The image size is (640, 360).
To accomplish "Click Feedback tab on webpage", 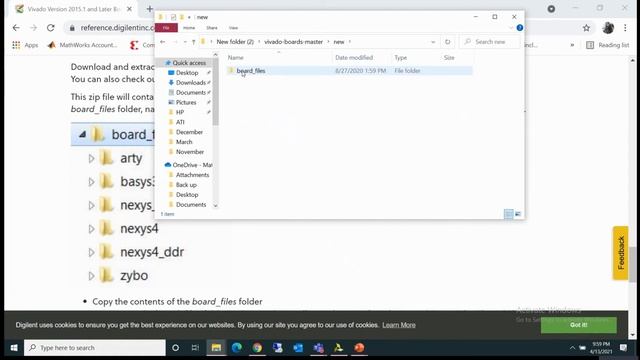I will pos(620,253).
